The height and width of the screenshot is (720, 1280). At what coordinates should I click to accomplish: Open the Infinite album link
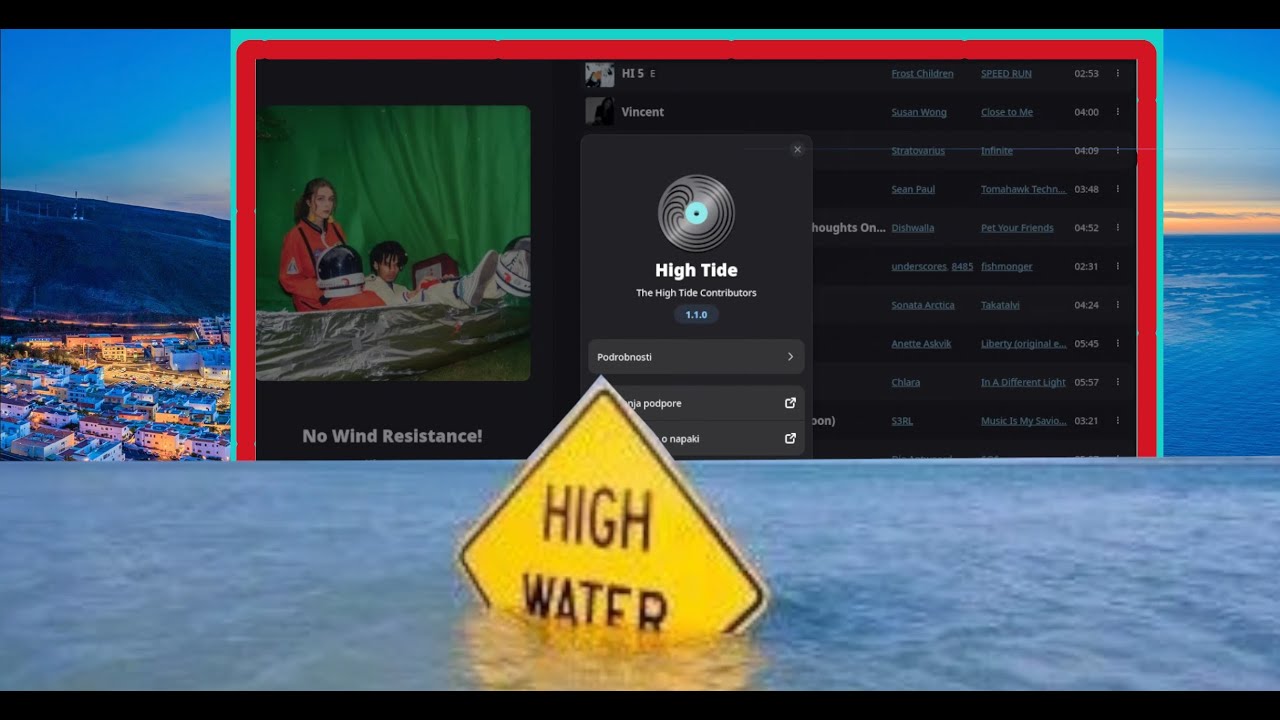(x=997, y=151)
